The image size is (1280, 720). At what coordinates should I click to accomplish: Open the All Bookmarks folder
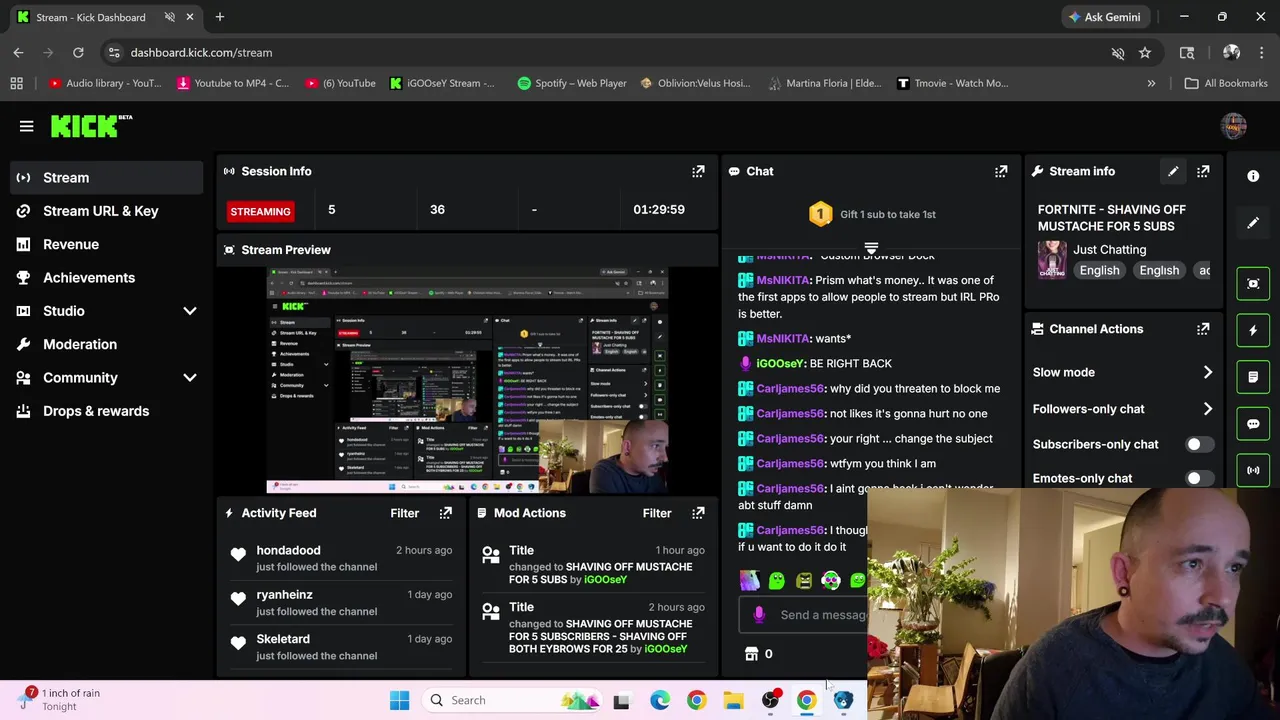(x=1226, y=83)
